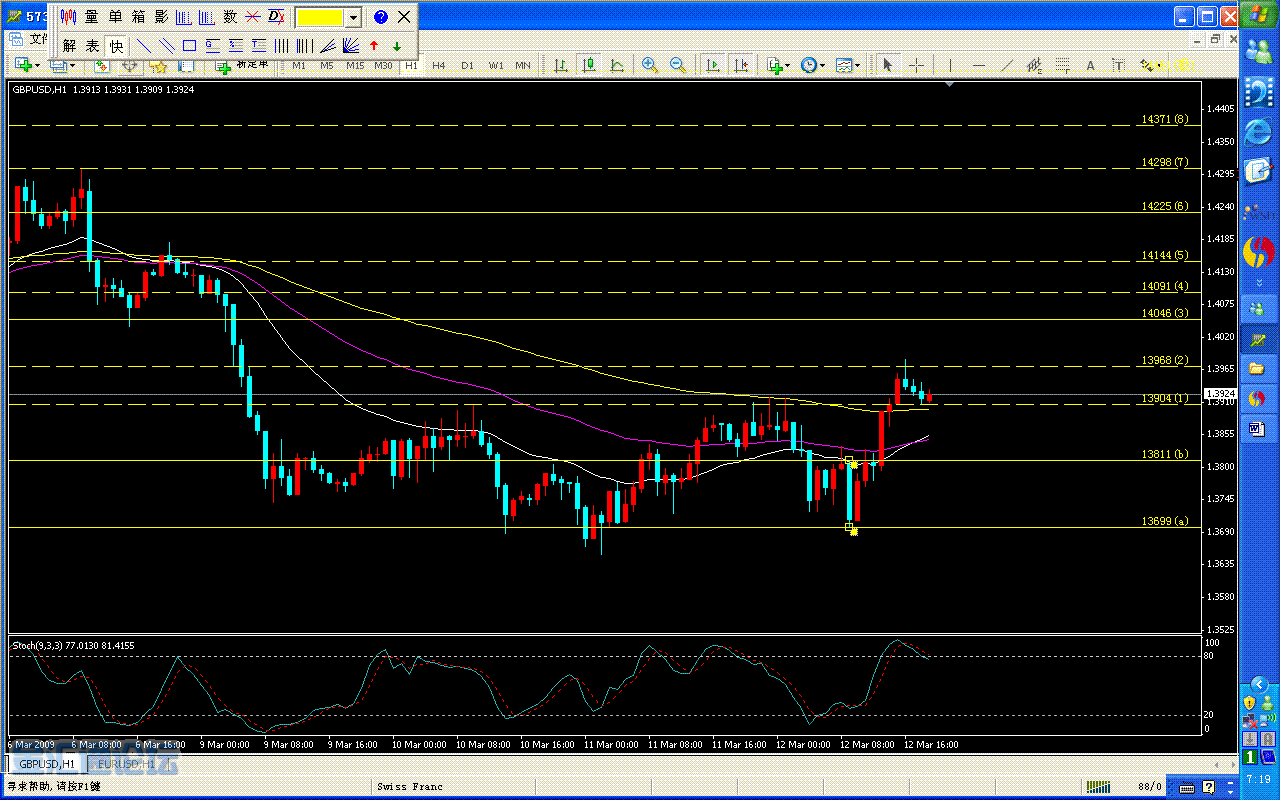Switch to candlestick chart display
Viewport: 1280px width, 800px height.
589,66
